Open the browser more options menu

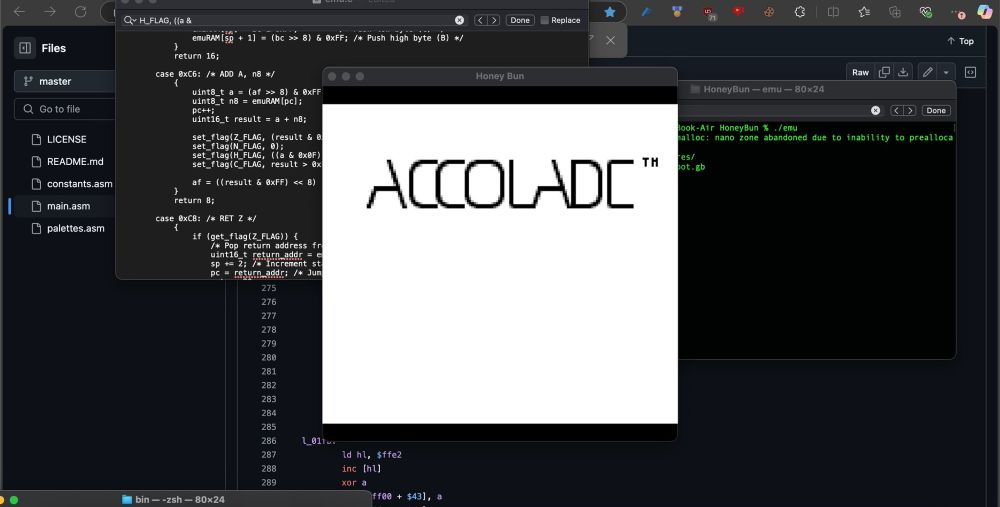pos(957,11)
